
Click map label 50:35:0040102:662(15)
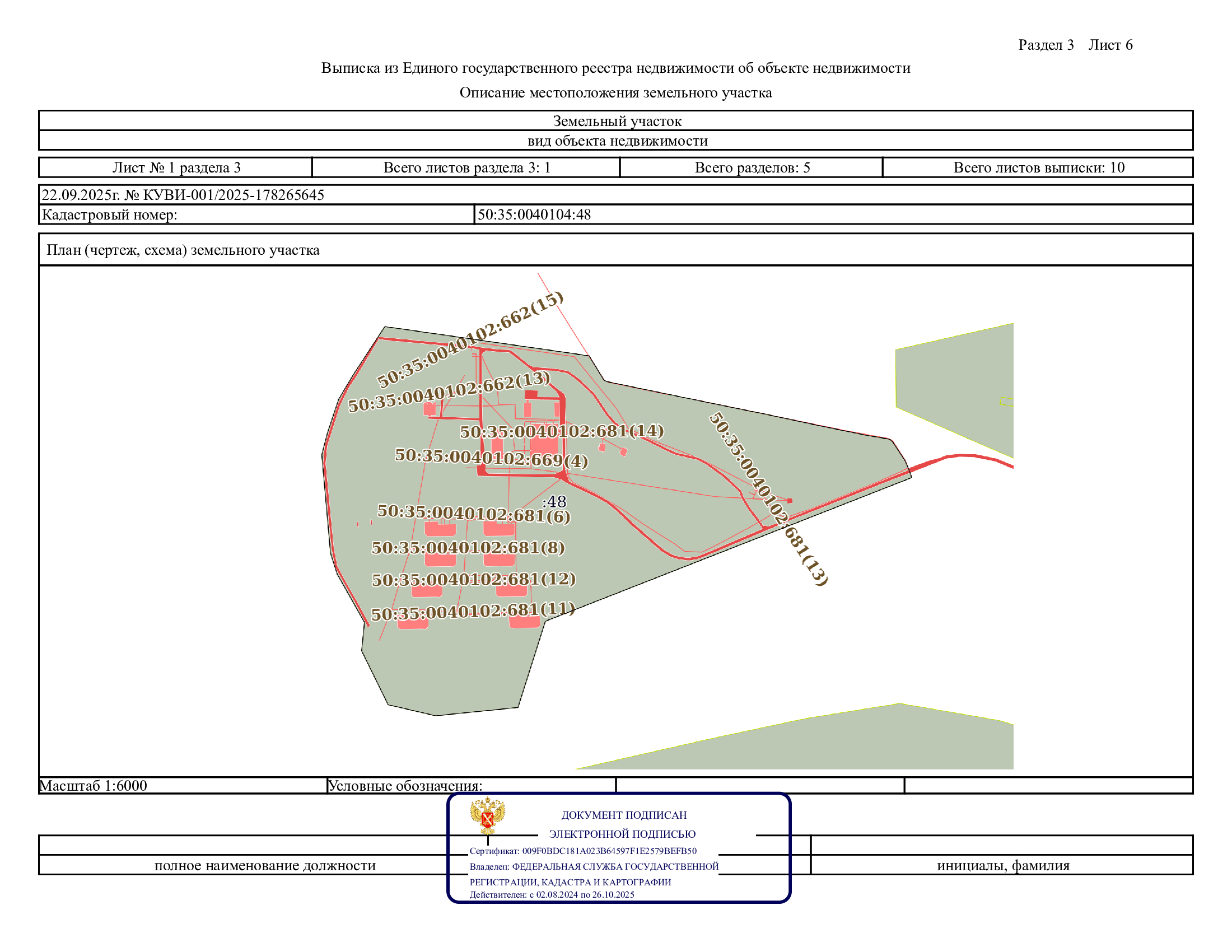click(x=470, y=339)
